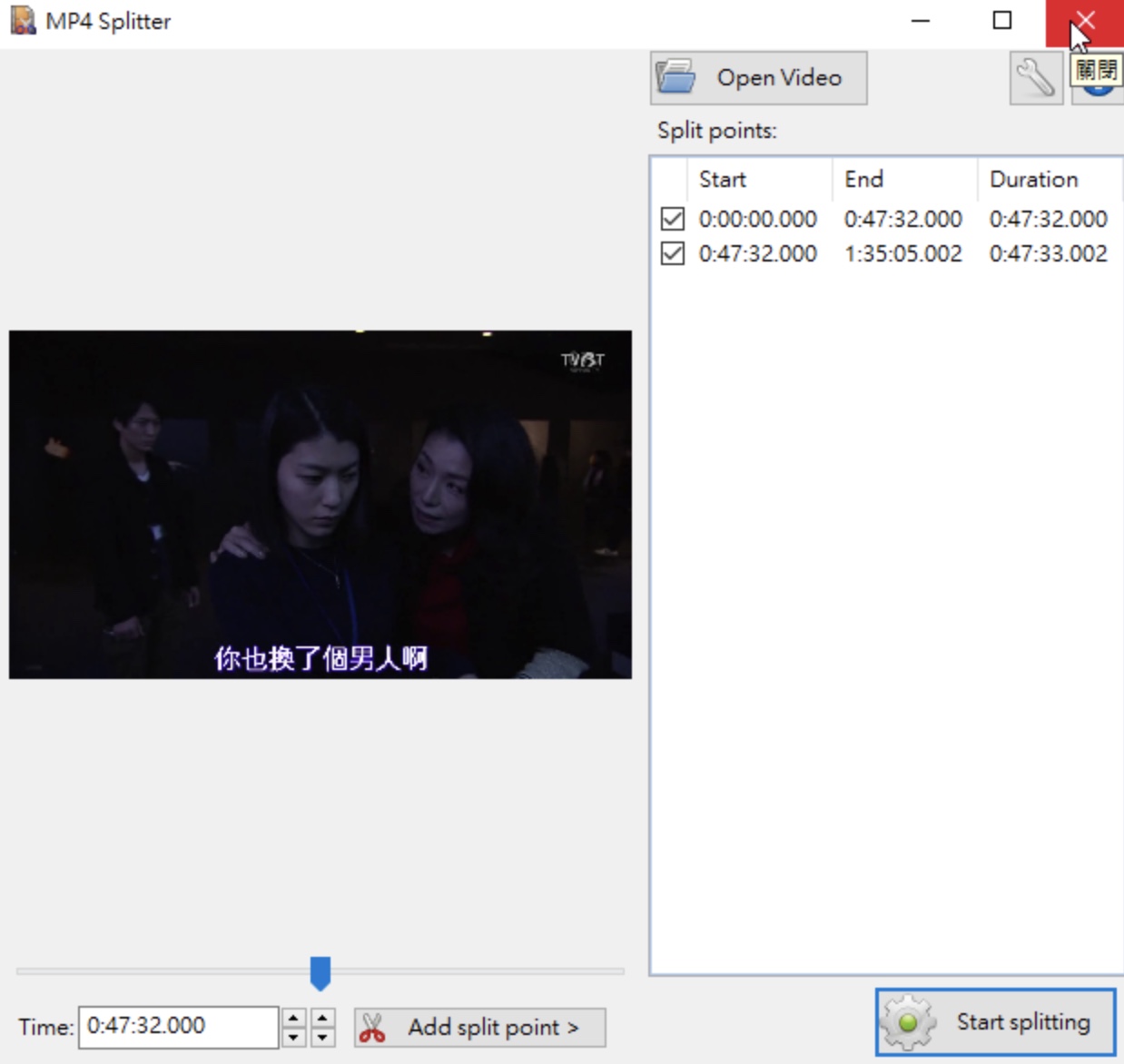
Task: Click the Open Video button
Action: pyautogui.click(x=759, y=78)
